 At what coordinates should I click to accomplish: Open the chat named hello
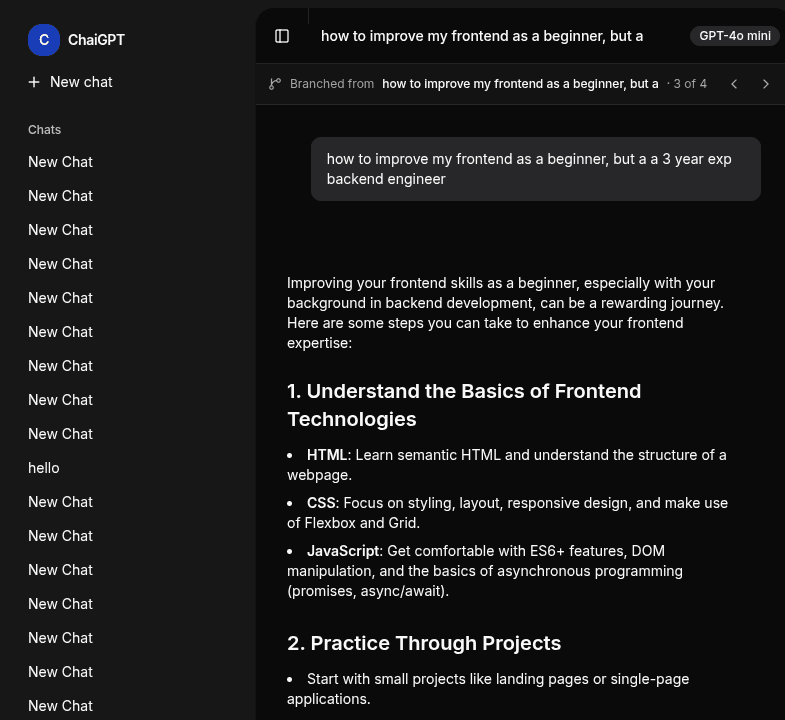(x=44, y=468)
